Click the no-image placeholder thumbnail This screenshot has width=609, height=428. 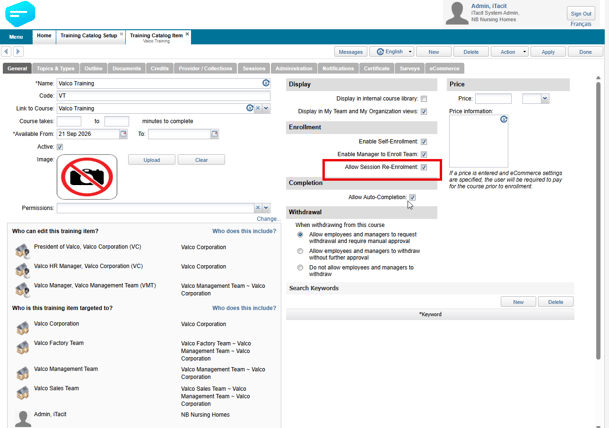pyautogui.click(x=87, y=177)
